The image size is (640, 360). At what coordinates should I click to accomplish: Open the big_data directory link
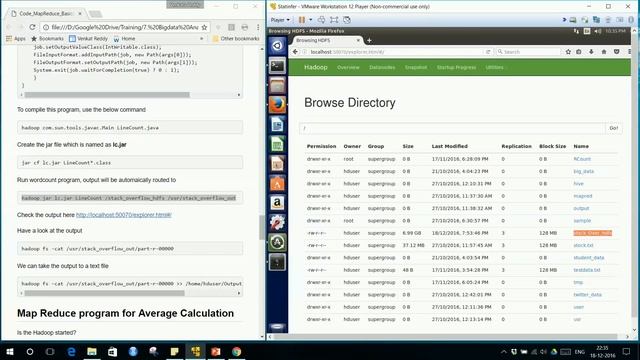pos(584,171)
